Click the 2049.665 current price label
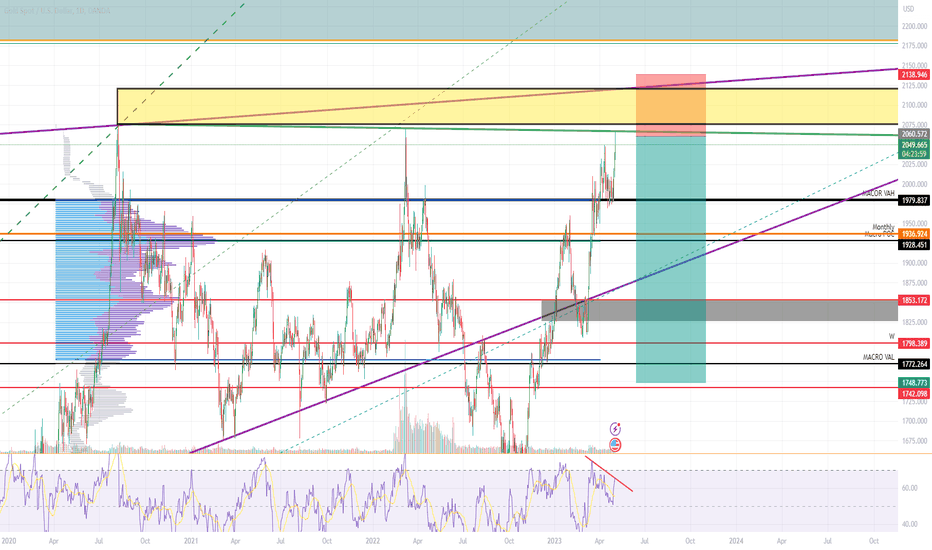The width and height of the screenshot is (932, 550). [x=914, y=144]
